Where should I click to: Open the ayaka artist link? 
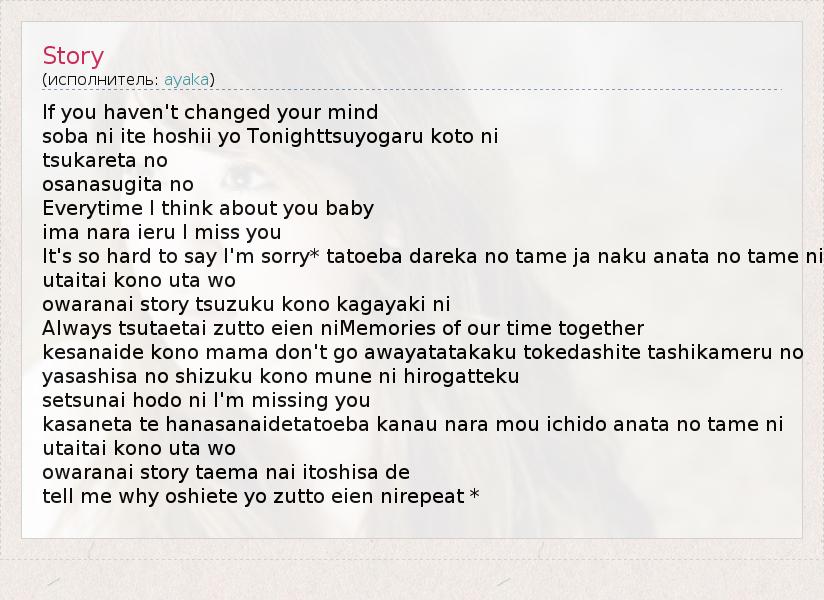pyautogui.click(x=186, y=79)
